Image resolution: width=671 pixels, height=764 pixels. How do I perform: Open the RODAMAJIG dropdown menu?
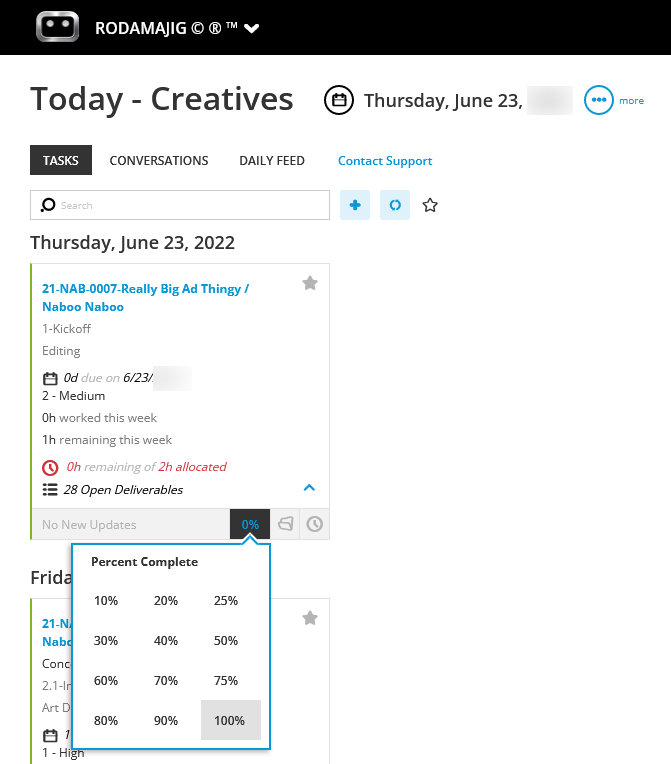(252, 28)
